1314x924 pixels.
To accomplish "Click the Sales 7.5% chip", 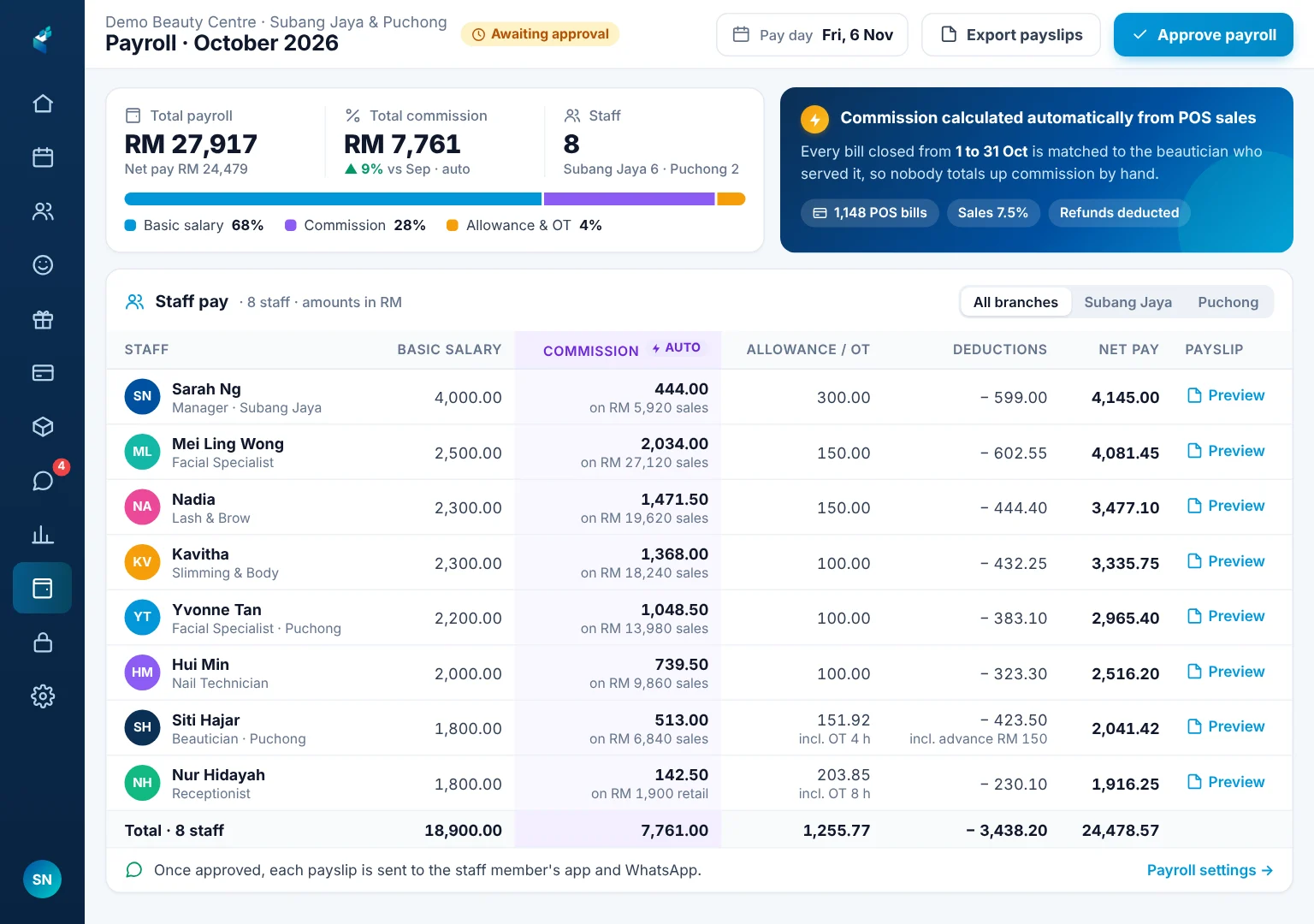I will (993, 213).
